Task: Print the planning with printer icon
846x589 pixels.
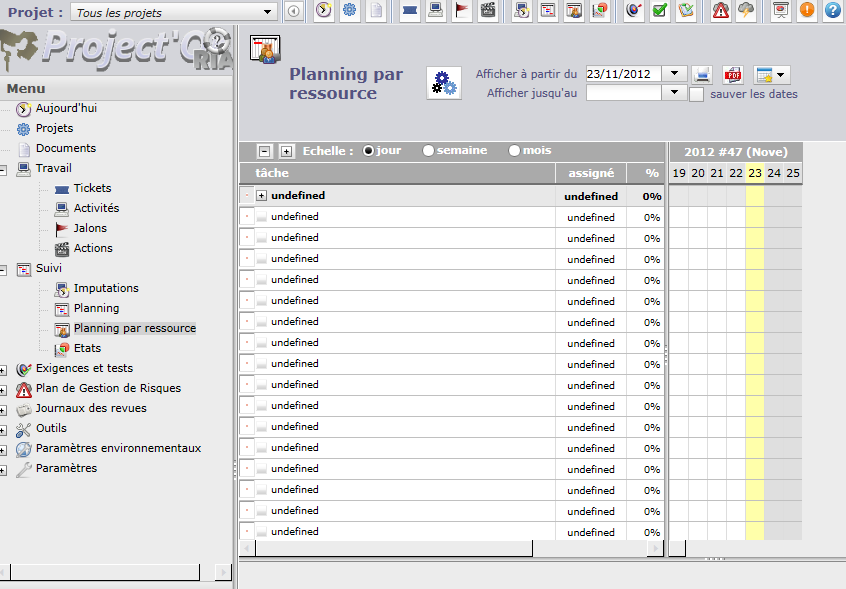Action: click(703, 74)
